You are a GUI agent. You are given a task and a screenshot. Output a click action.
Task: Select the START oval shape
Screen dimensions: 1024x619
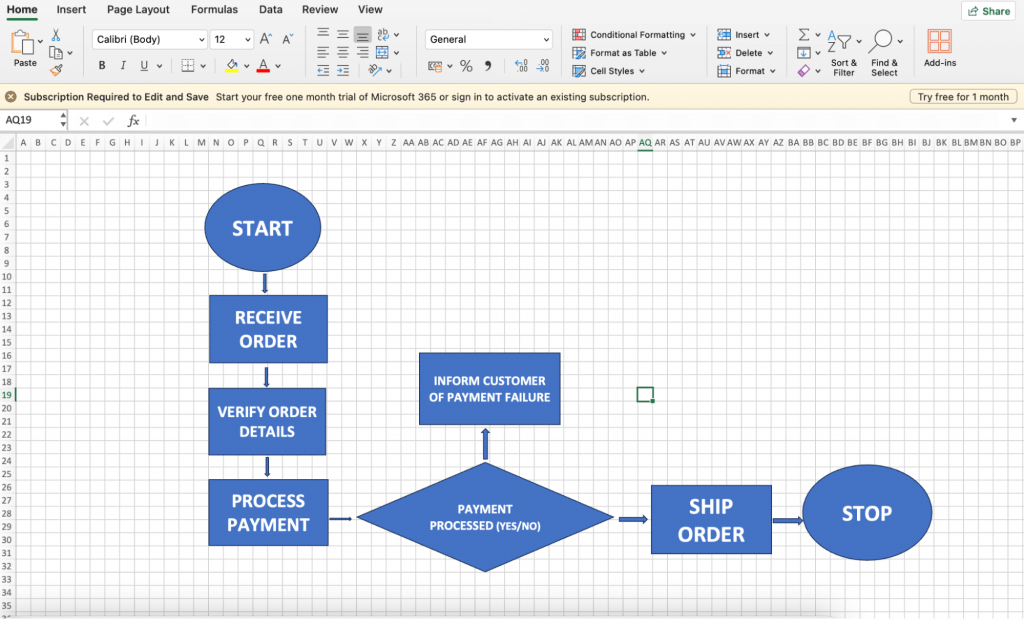(x=263, y=227)
